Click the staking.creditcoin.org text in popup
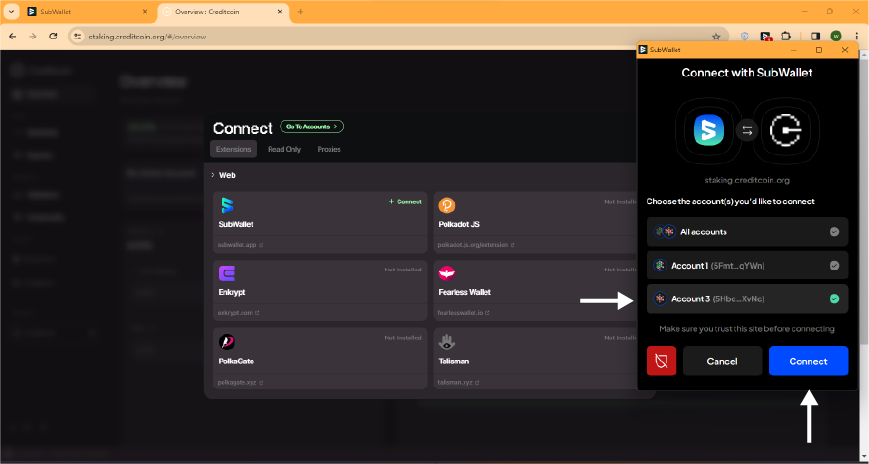Screen dimensions: 869x464 pyautogui.click(x=747, y=180)
